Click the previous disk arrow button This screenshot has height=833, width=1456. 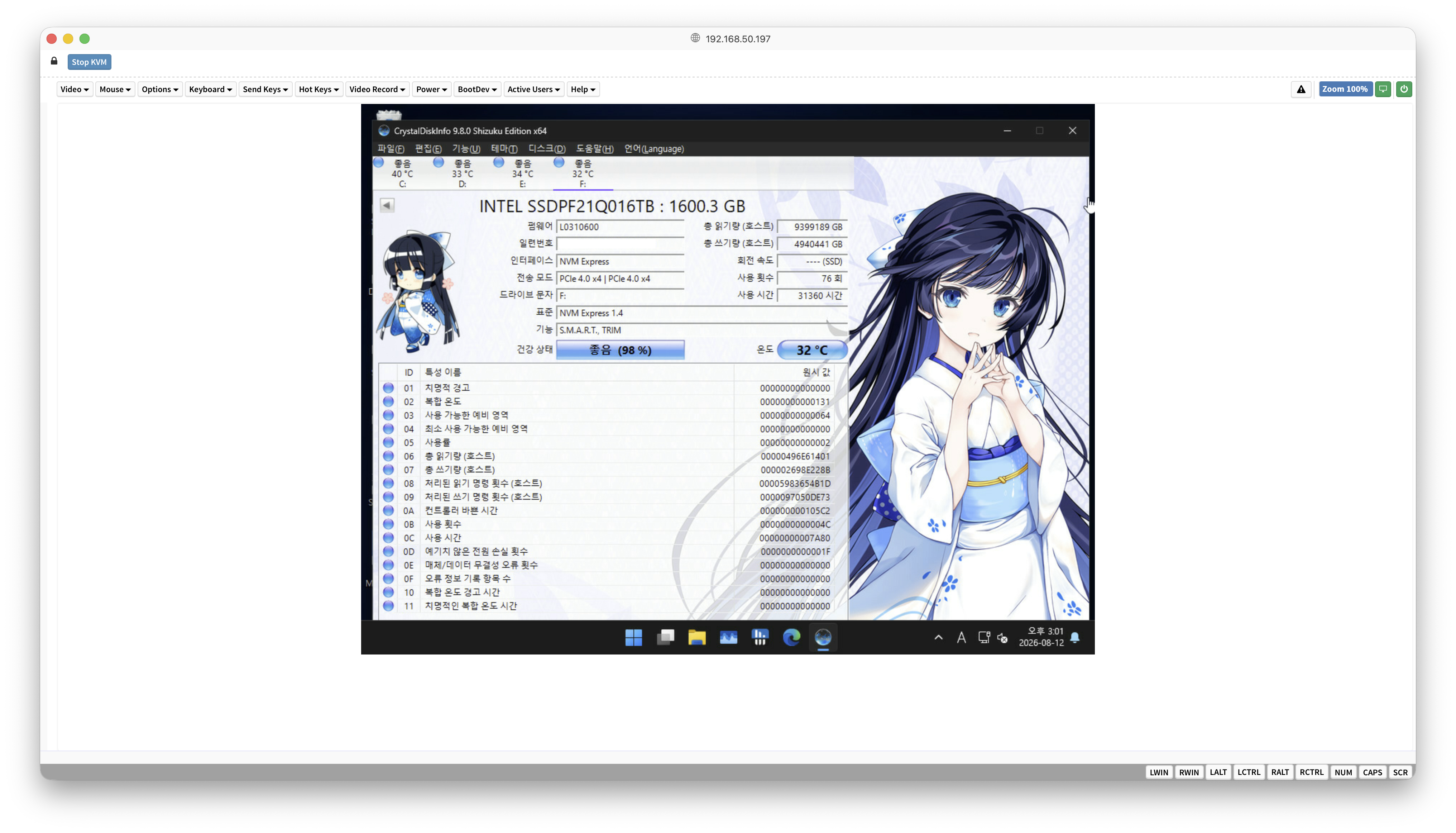pos(387,205)
